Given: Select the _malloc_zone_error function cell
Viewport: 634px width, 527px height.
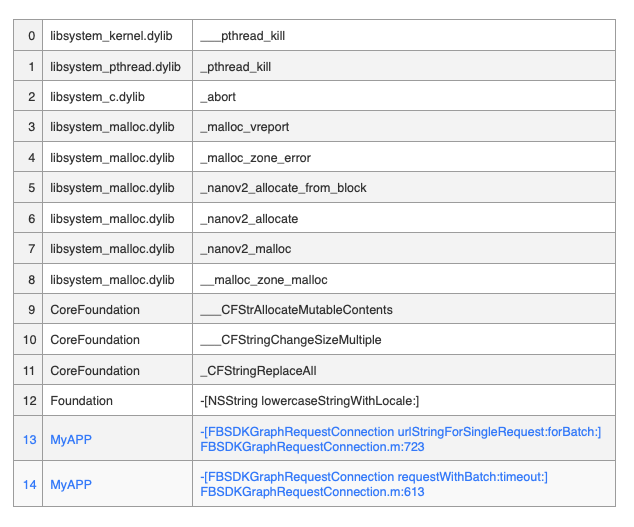Looking at the screenshot, I should 404,157.
